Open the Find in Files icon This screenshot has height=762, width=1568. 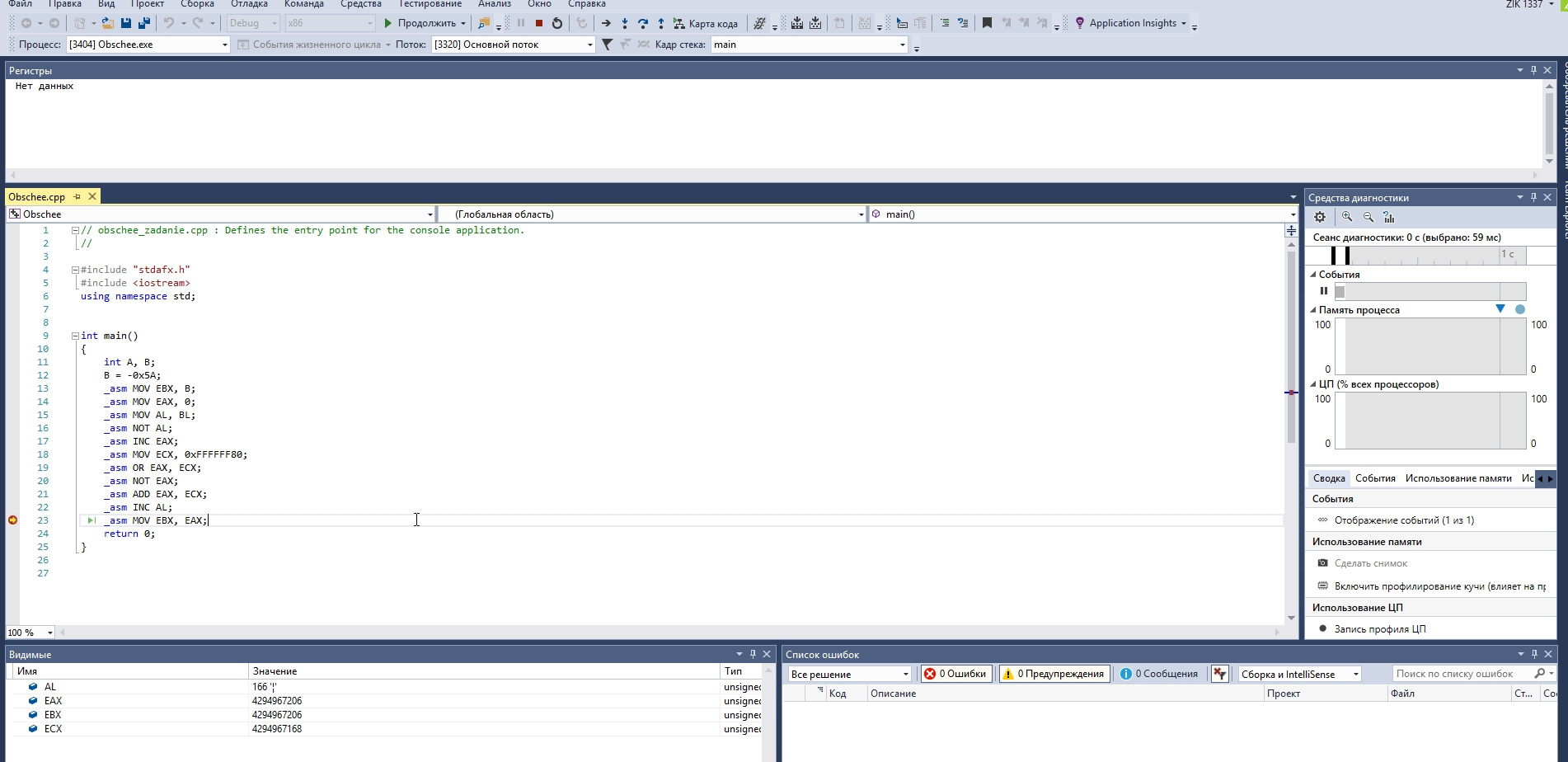point(484,23)
